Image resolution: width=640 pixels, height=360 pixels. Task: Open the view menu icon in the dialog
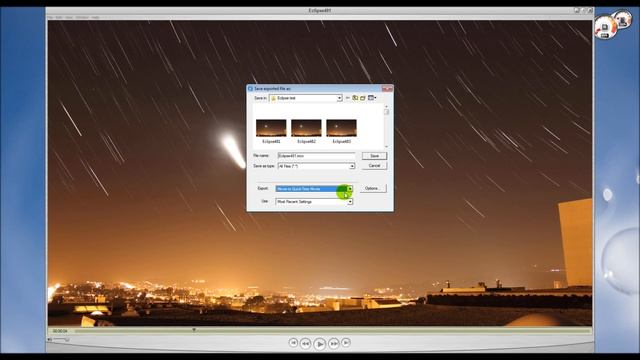coord(372,98)
